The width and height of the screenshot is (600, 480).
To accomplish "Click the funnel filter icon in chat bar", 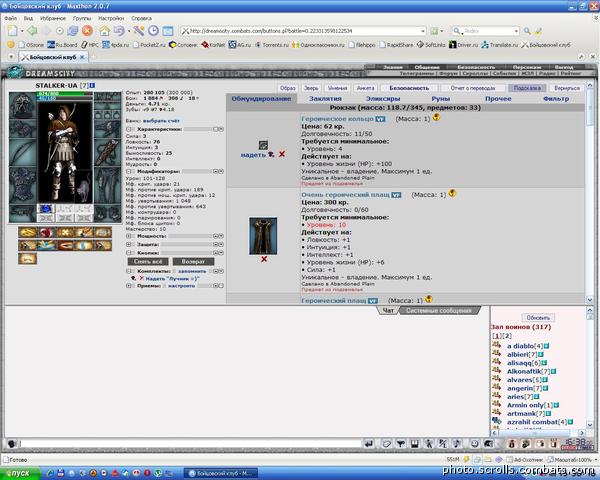I will pyautogui.click(x=401, y=444).
